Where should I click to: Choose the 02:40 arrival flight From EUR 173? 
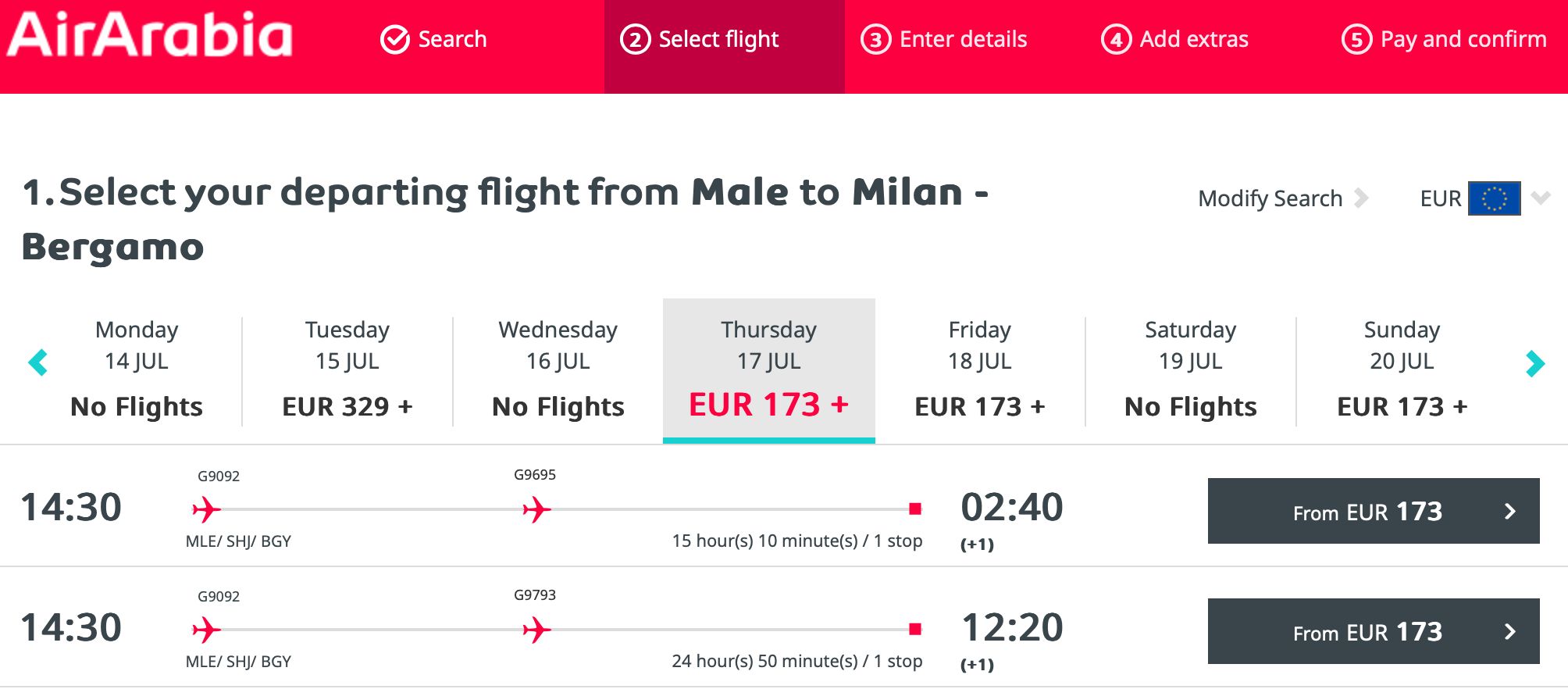point(1374,511)
